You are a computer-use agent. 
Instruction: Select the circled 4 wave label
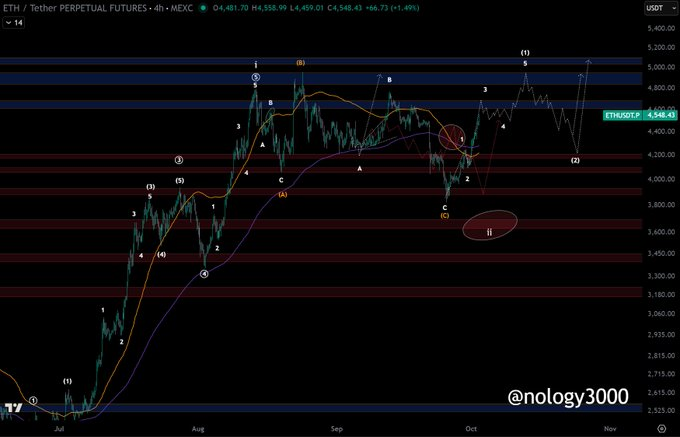(204, 274)
